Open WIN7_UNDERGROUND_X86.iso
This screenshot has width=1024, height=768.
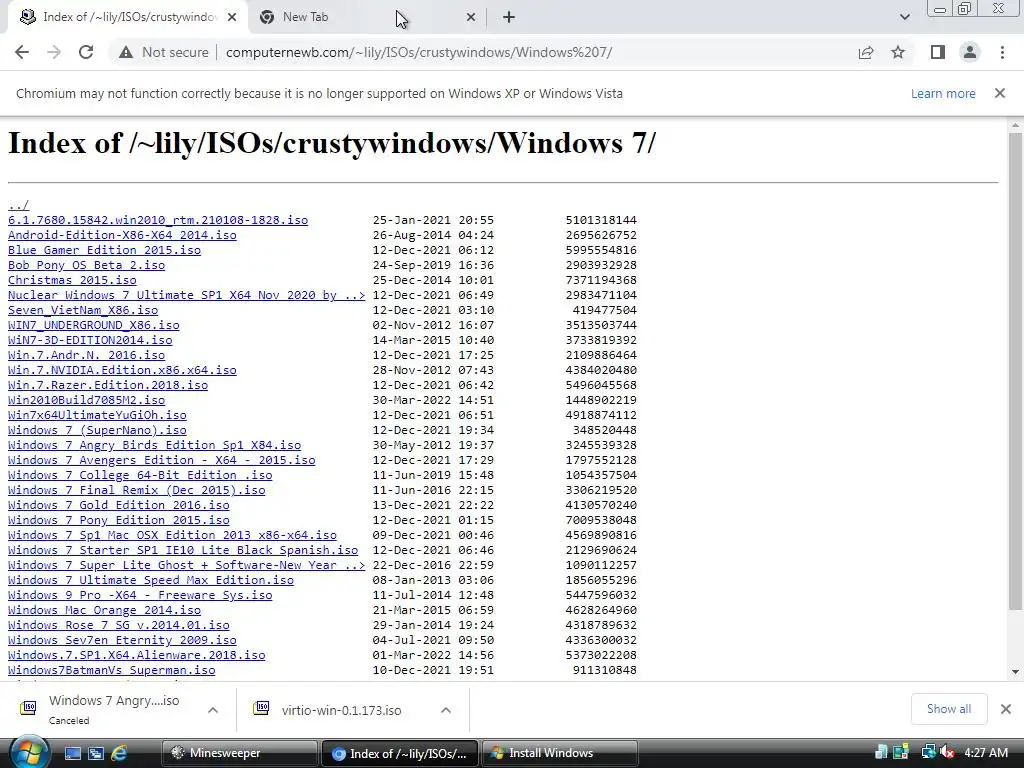93,325
